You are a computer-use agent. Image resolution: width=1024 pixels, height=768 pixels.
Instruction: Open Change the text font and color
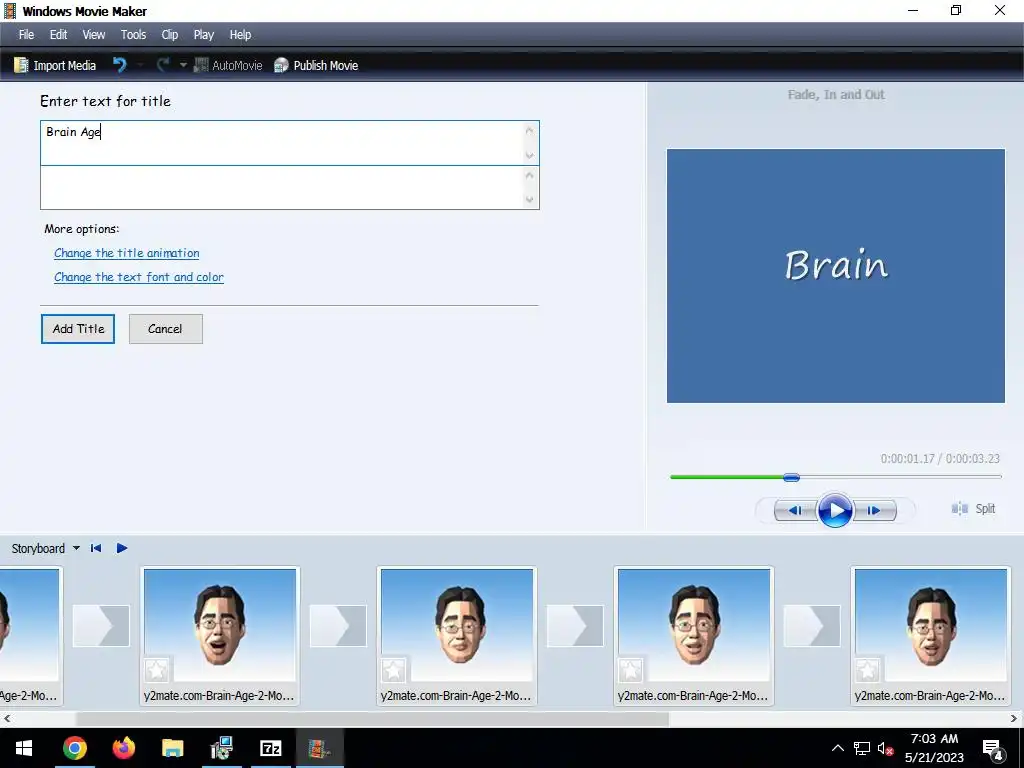pos(138,277)
